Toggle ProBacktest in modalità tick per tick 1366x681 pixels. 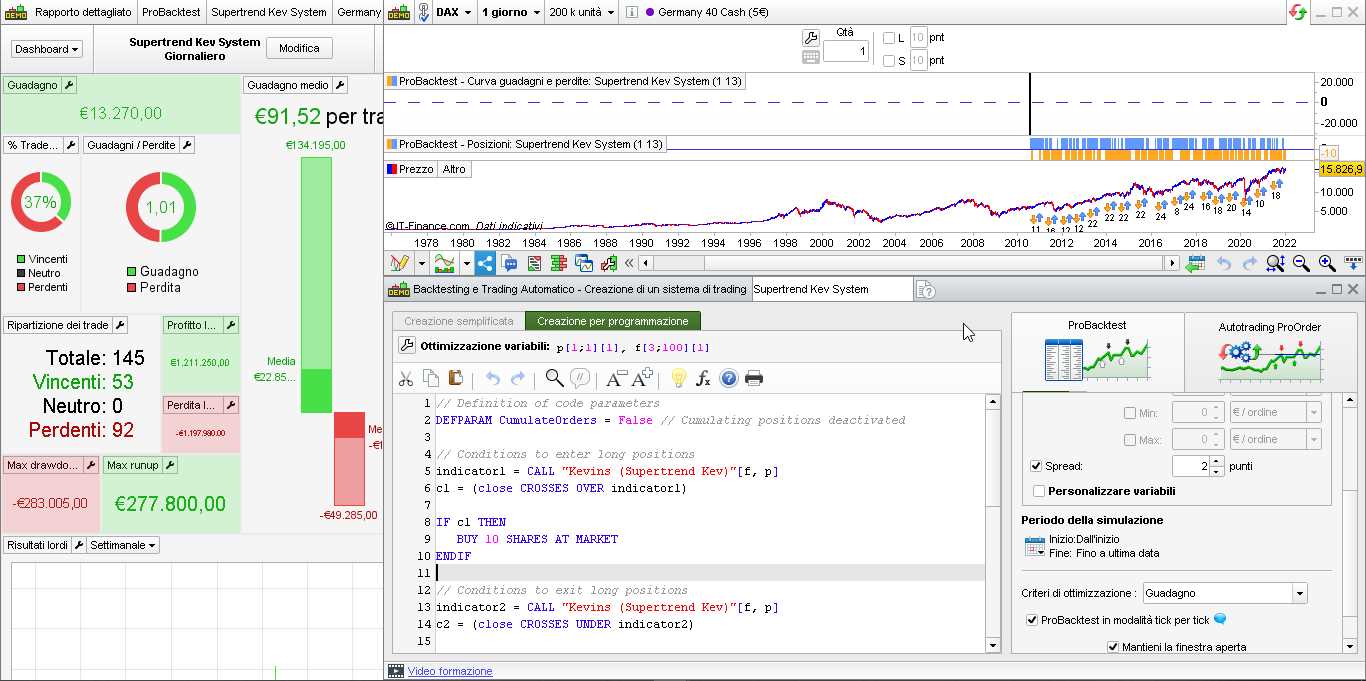pyautogui.click(x=1032, y=620)
